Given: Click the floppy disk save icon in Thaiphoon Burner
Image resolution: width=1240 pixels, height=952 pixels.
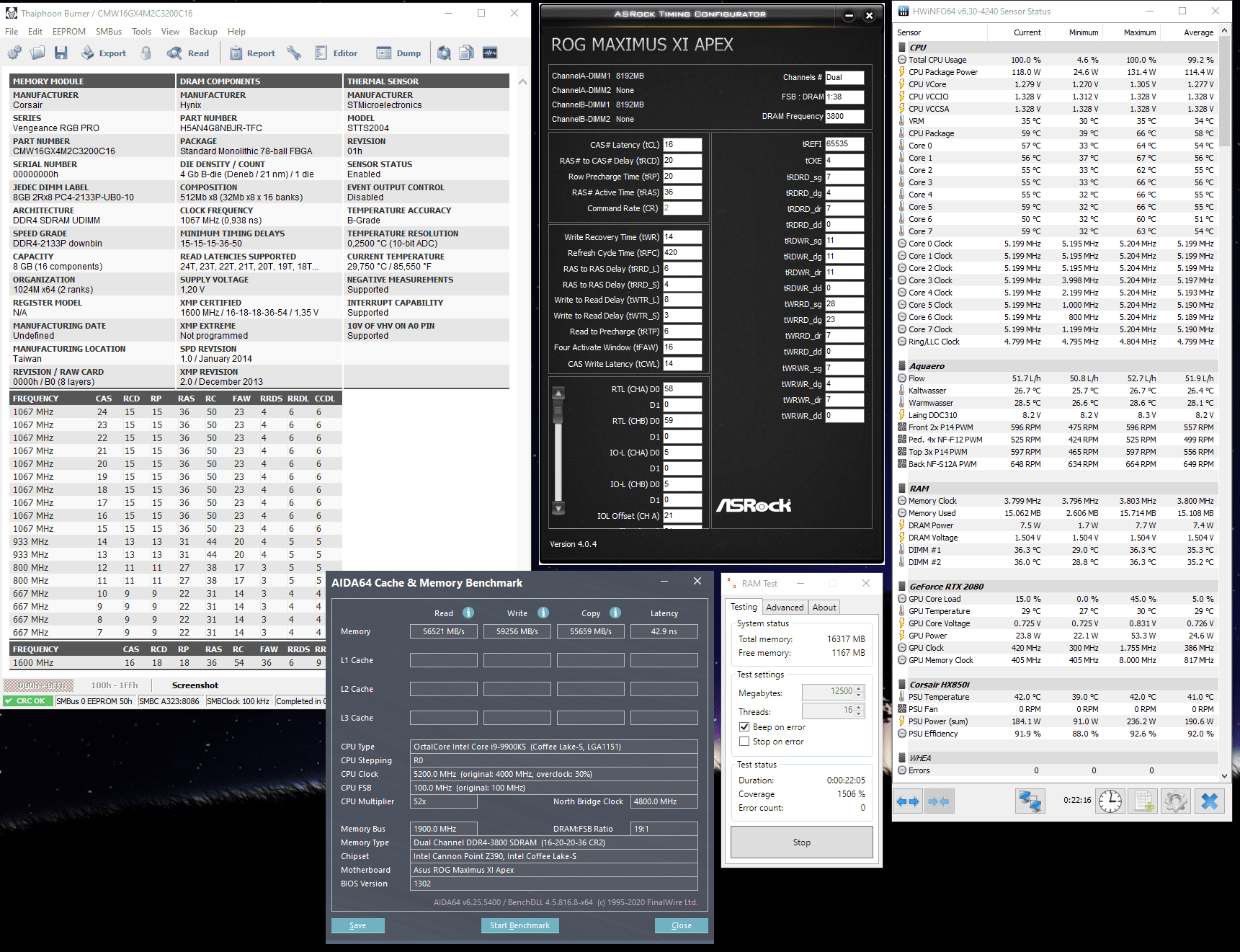Looking at the screenshot, I should 61,53.
